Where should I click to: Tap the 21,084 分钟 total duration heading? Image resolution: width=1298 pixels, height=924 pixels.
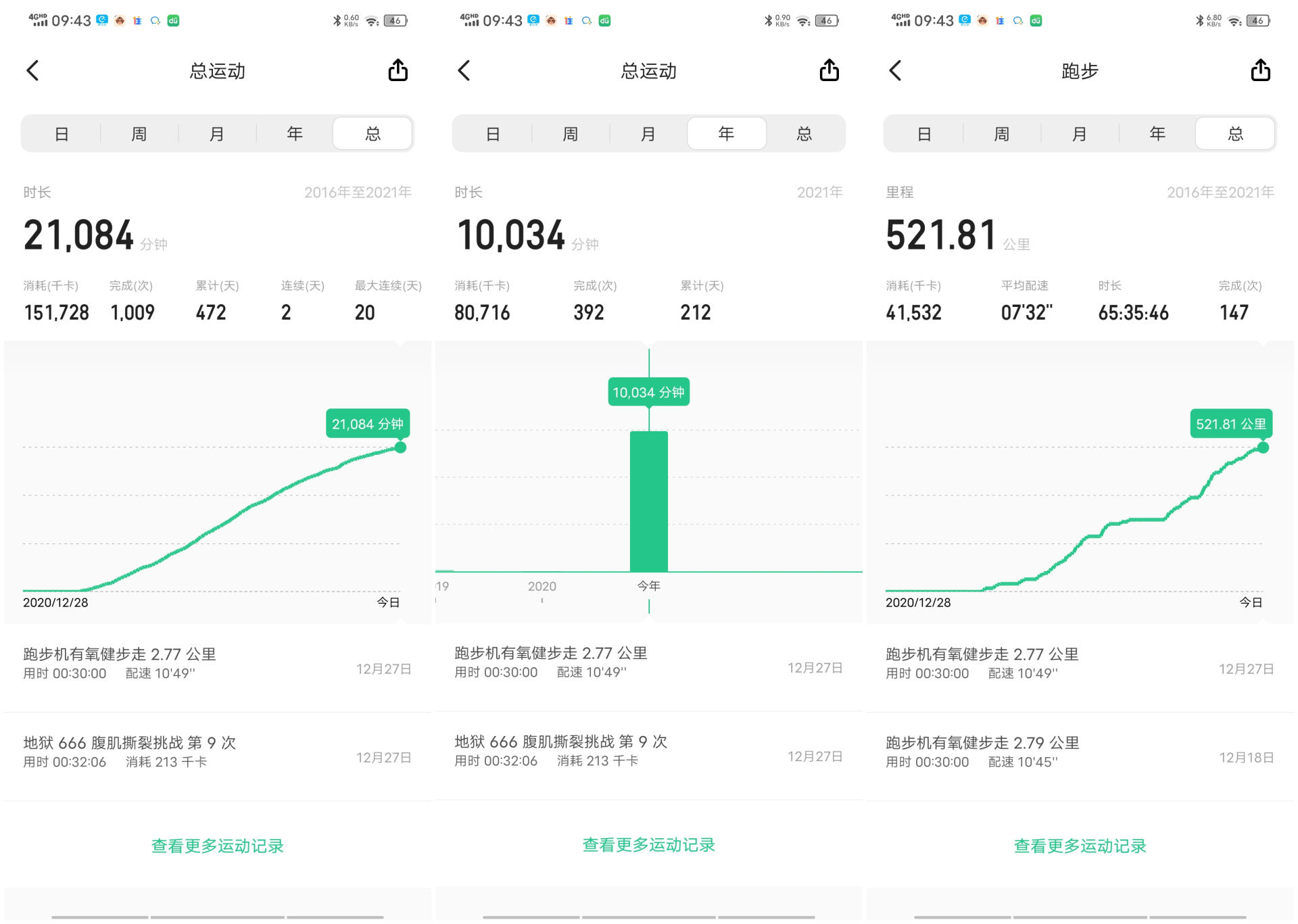[x=95, y=235]
